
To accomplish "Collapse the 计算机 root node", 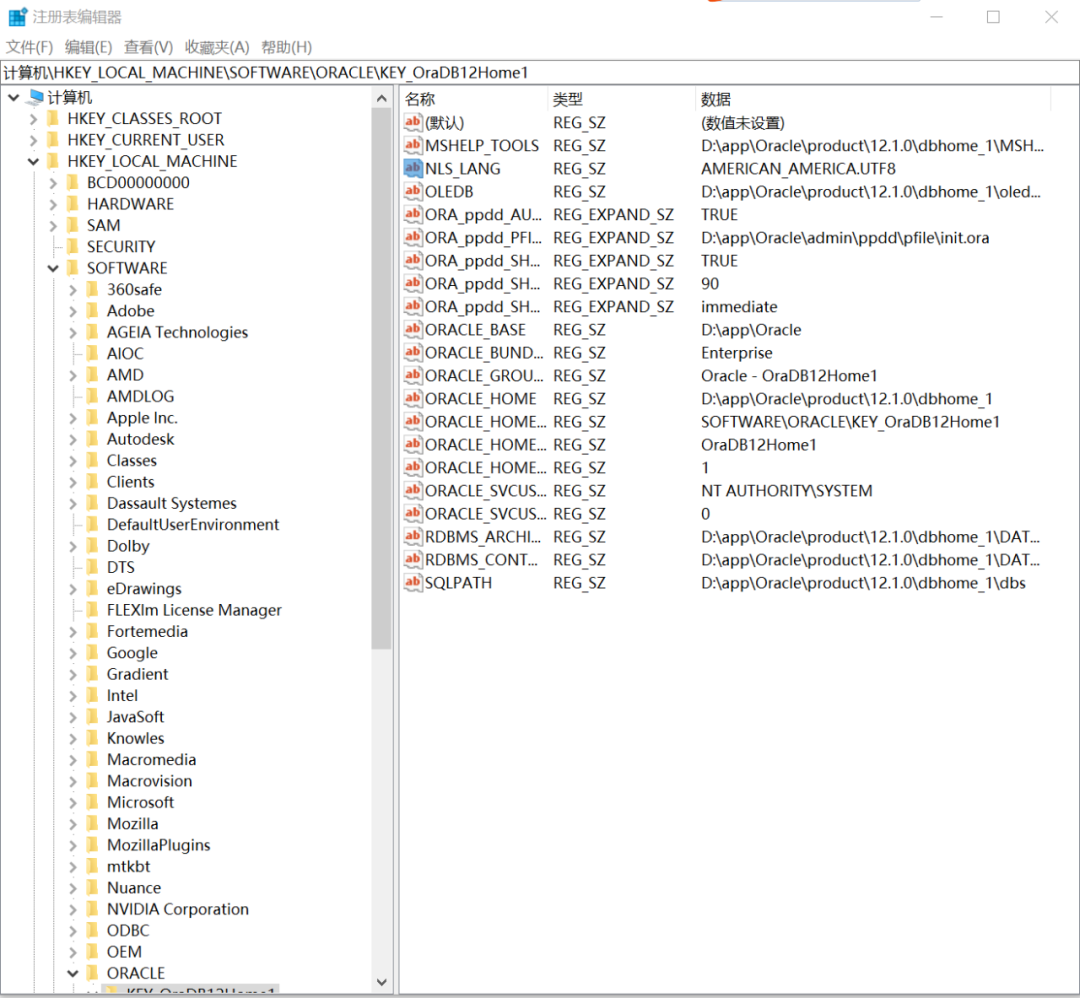I will (13, 98).
